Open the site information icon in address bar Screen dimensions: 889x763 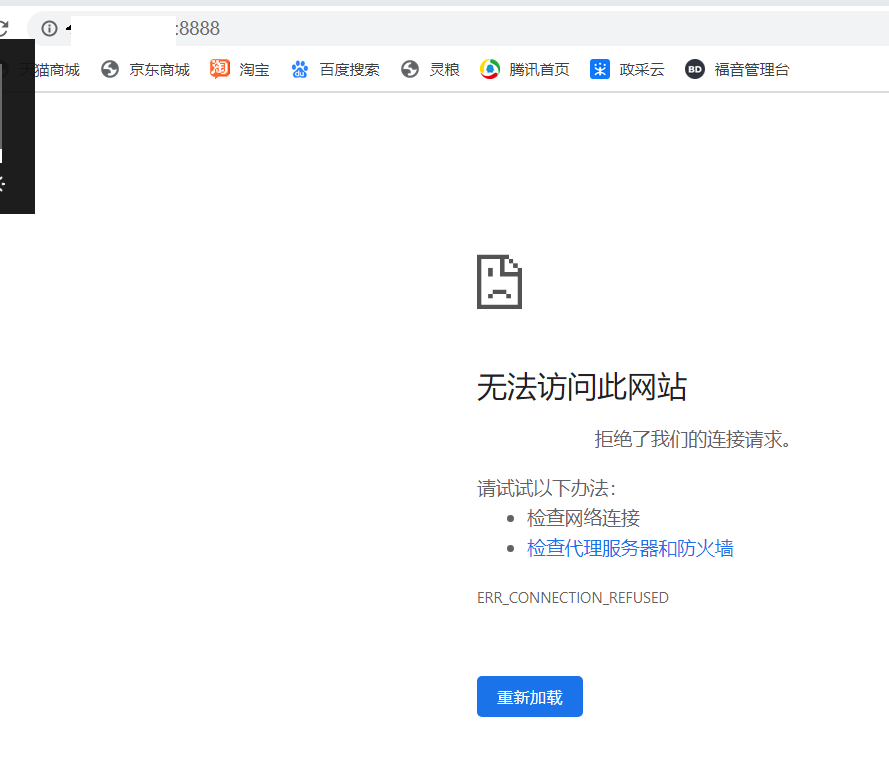50,28
